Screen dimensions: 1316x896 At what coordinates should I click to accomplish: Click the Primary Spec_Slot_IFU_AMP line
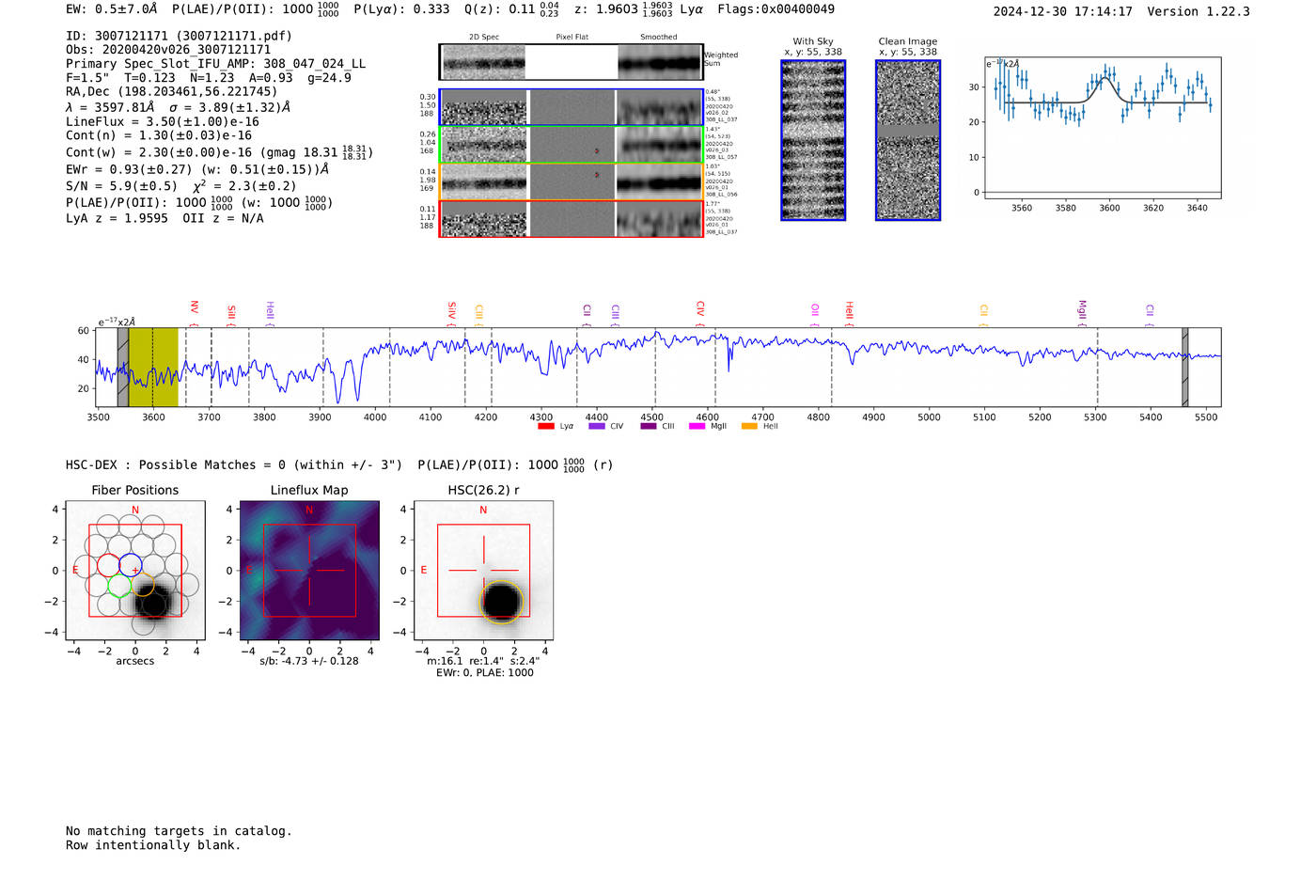coord(215,64)
